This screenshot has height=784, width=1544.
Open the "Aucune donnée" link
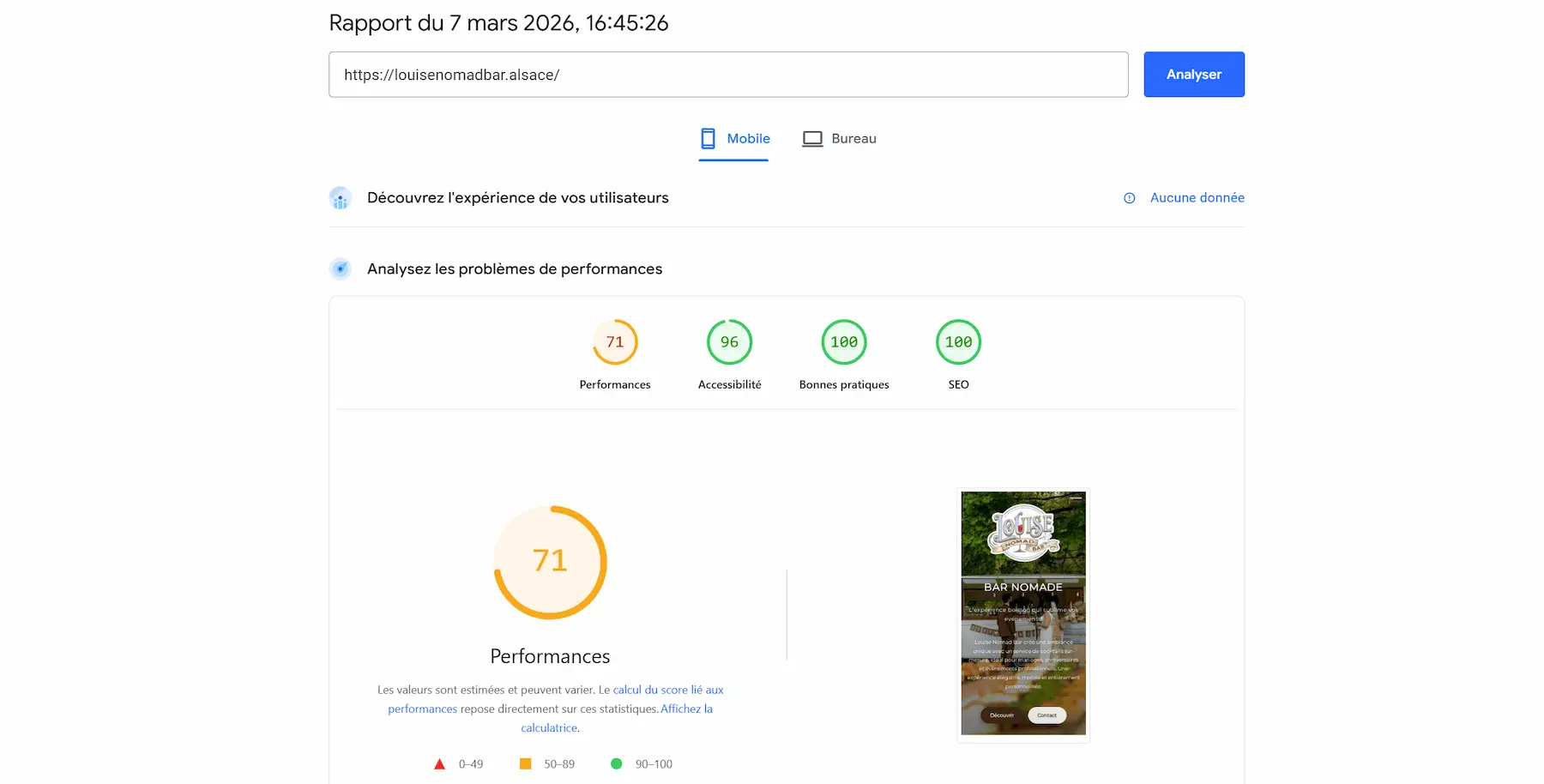1197,197
